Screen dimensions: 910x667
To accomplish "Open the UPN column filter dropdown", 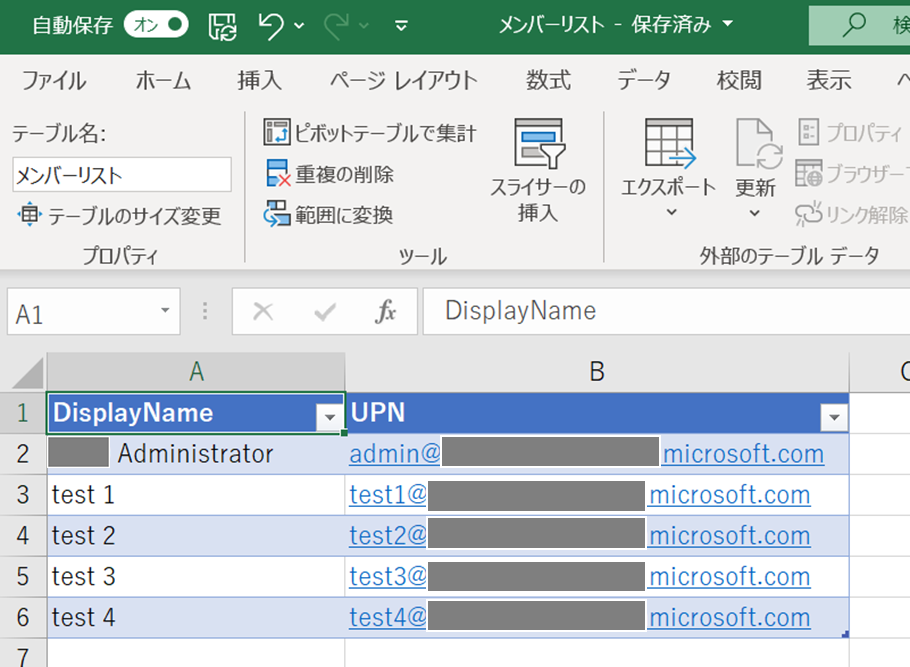I will click(833, 418).
